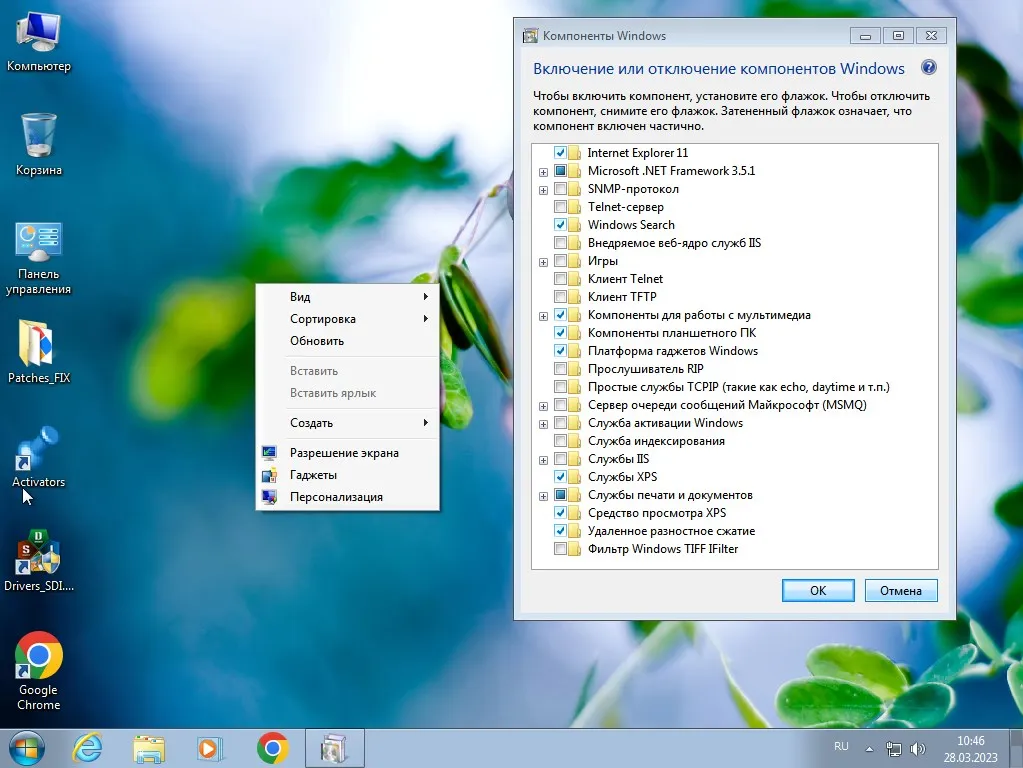Click OK in Компоненты Windows
The height and width of the screenshot is (768, 1023).
click(818, 591)
